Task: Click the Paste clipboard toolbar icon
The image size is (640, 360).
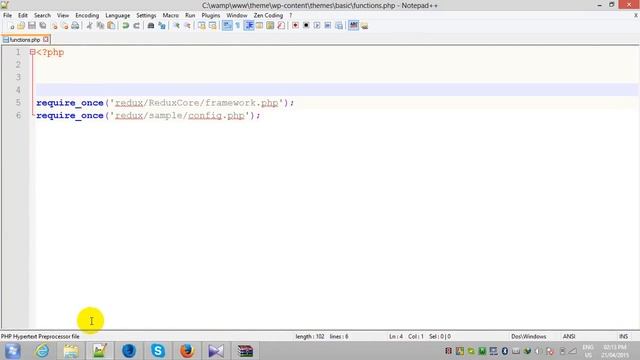Action: point(111,26)
